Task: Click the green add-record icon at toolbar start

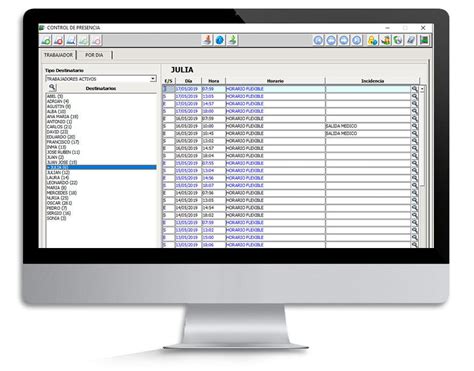Action: (46, 41)
